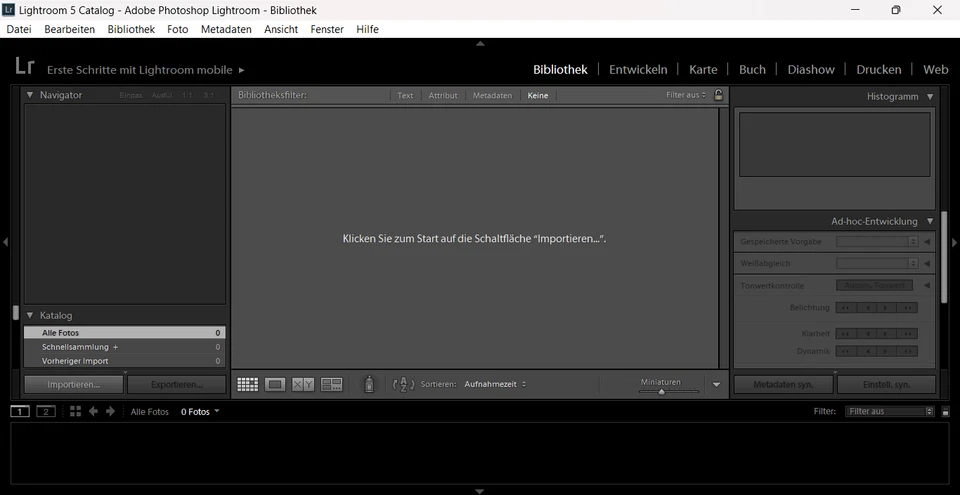The image size is (960, 495).
Task: Collapse the Histogramm panel
Action: point(930,97)
